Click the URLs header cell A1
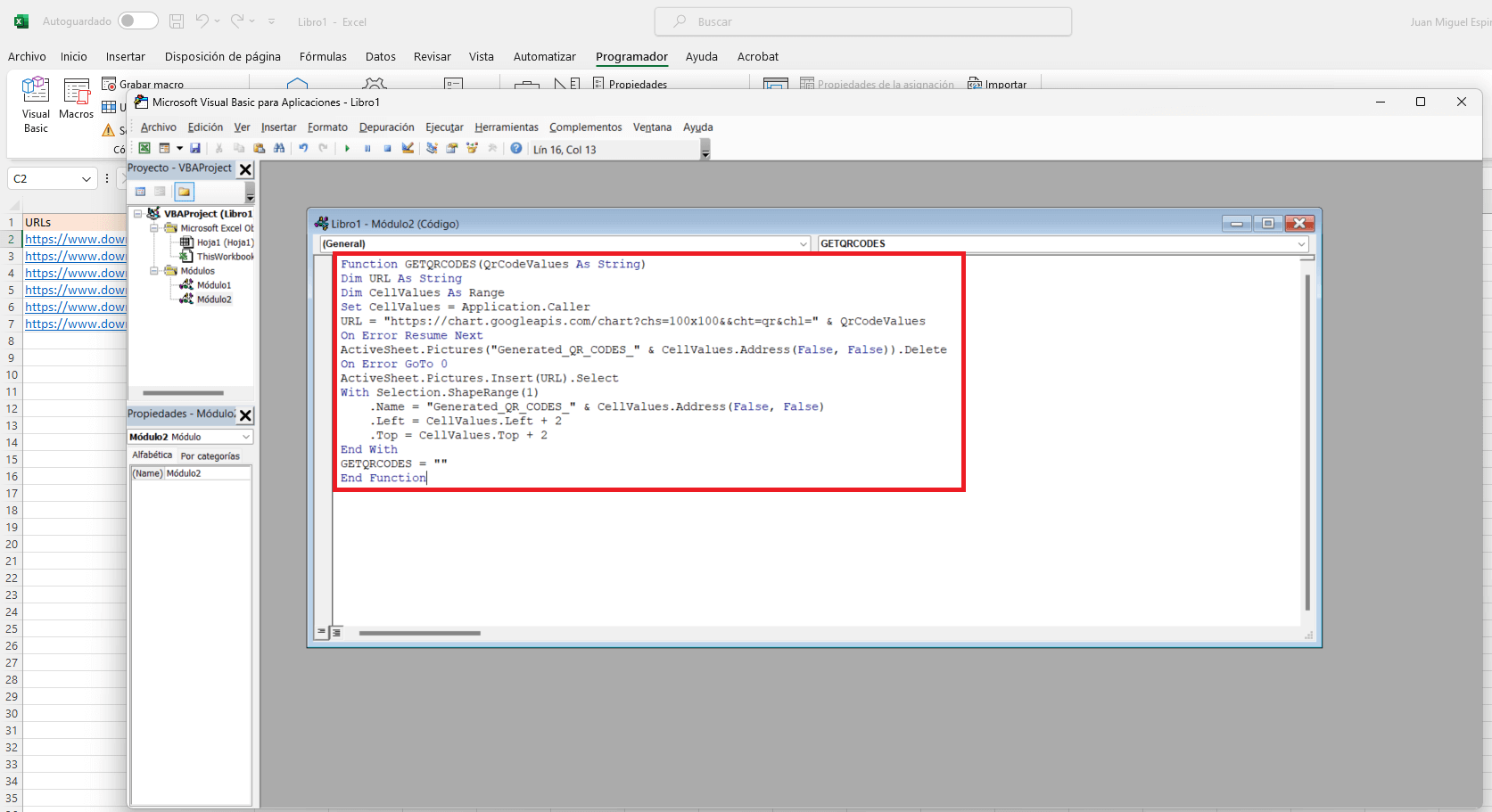 pyautogui.click(x=75, y=222)
